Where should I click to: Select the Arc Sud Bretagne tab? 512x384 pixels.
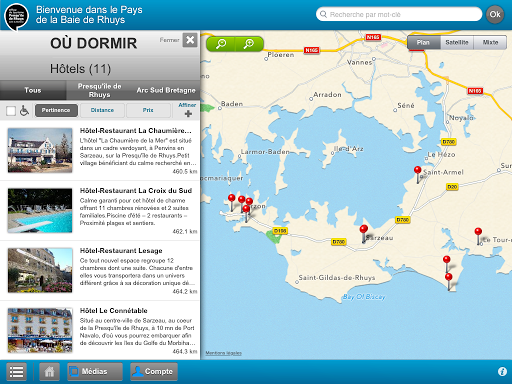tap(166, 90)
